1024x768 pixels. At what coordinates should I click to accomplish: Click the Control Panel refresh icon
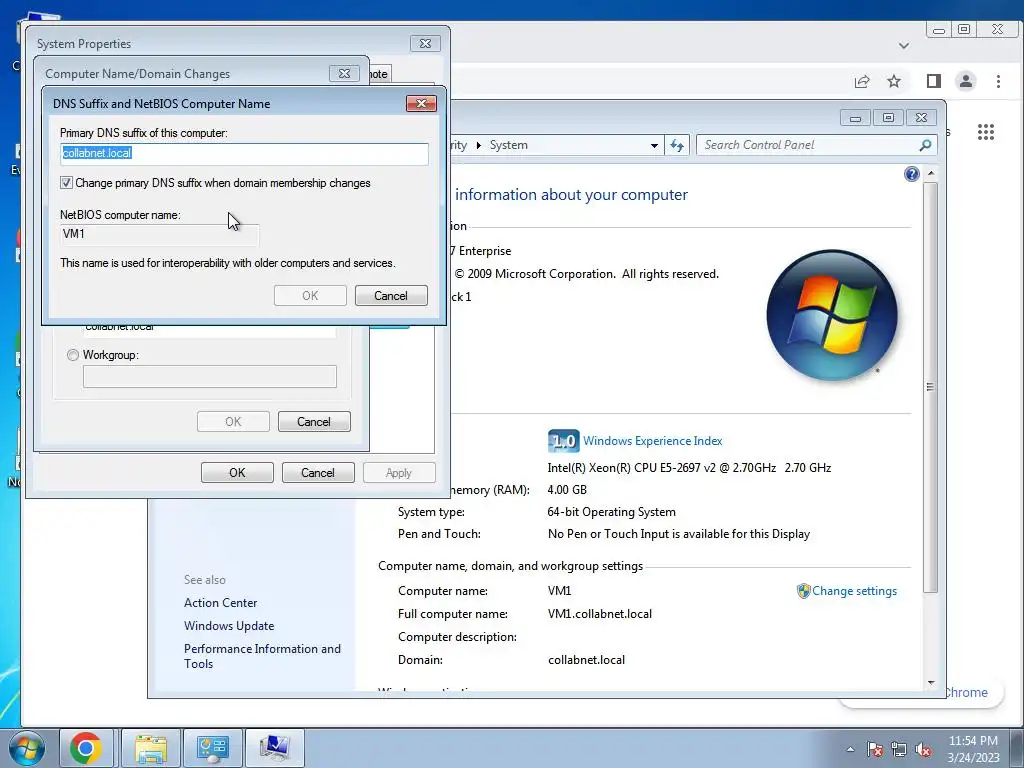[677, 145]
